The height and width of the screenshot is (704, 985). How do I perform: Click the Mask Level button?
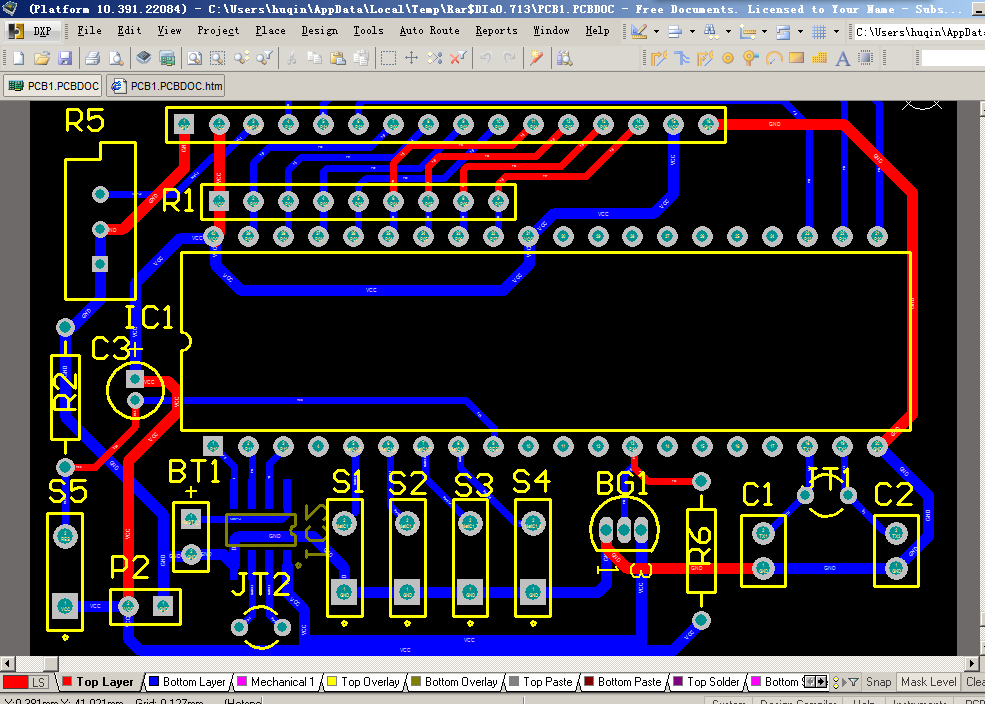tap(928, 682)
